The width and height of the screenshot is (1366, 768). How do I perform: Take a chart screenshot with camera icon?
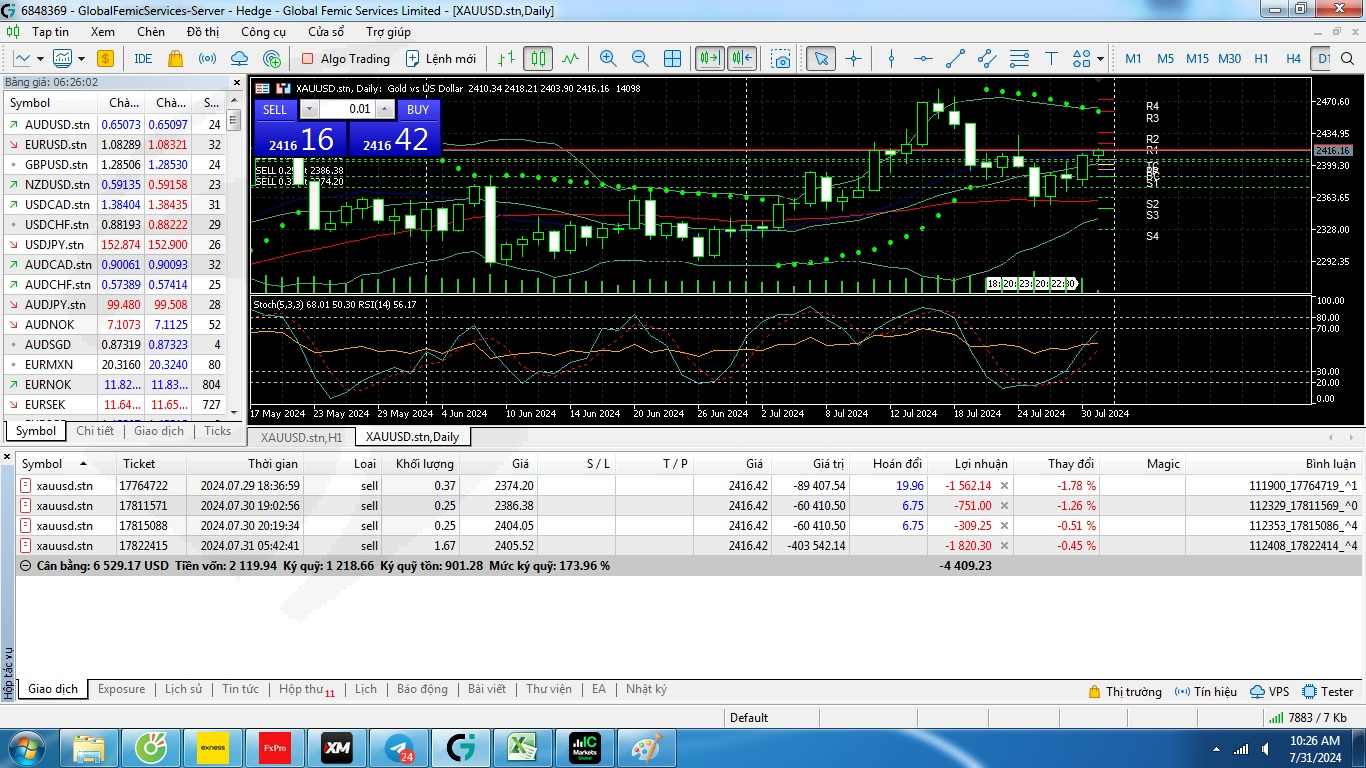click(x=781, y=59)
